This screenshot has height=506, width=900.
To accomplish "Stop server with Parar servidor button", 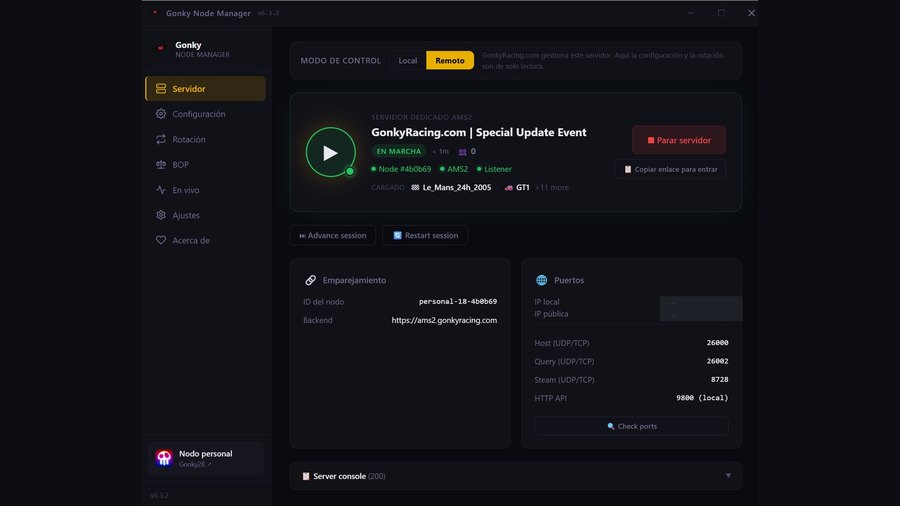I will point(679,140).
